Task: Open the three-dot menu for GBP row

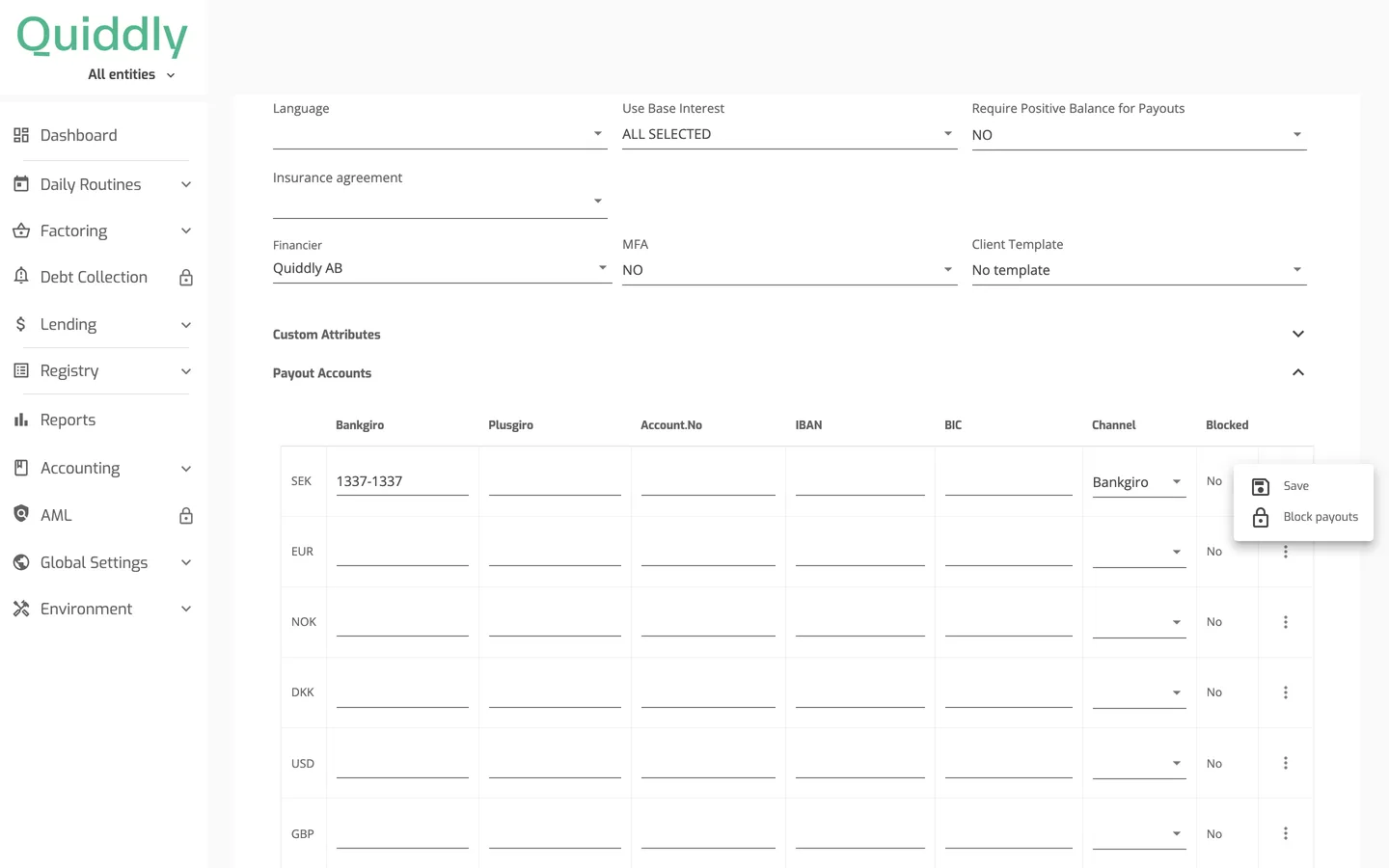Action: tap(1286, 833)
